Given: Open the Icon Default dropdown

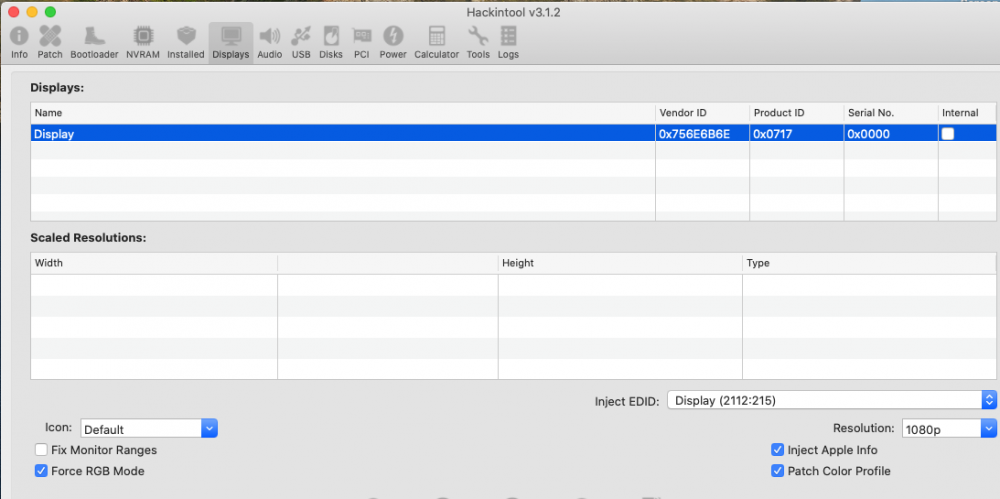Looking at the screenshot, I should pyautogui.click(x=148, y=429).
